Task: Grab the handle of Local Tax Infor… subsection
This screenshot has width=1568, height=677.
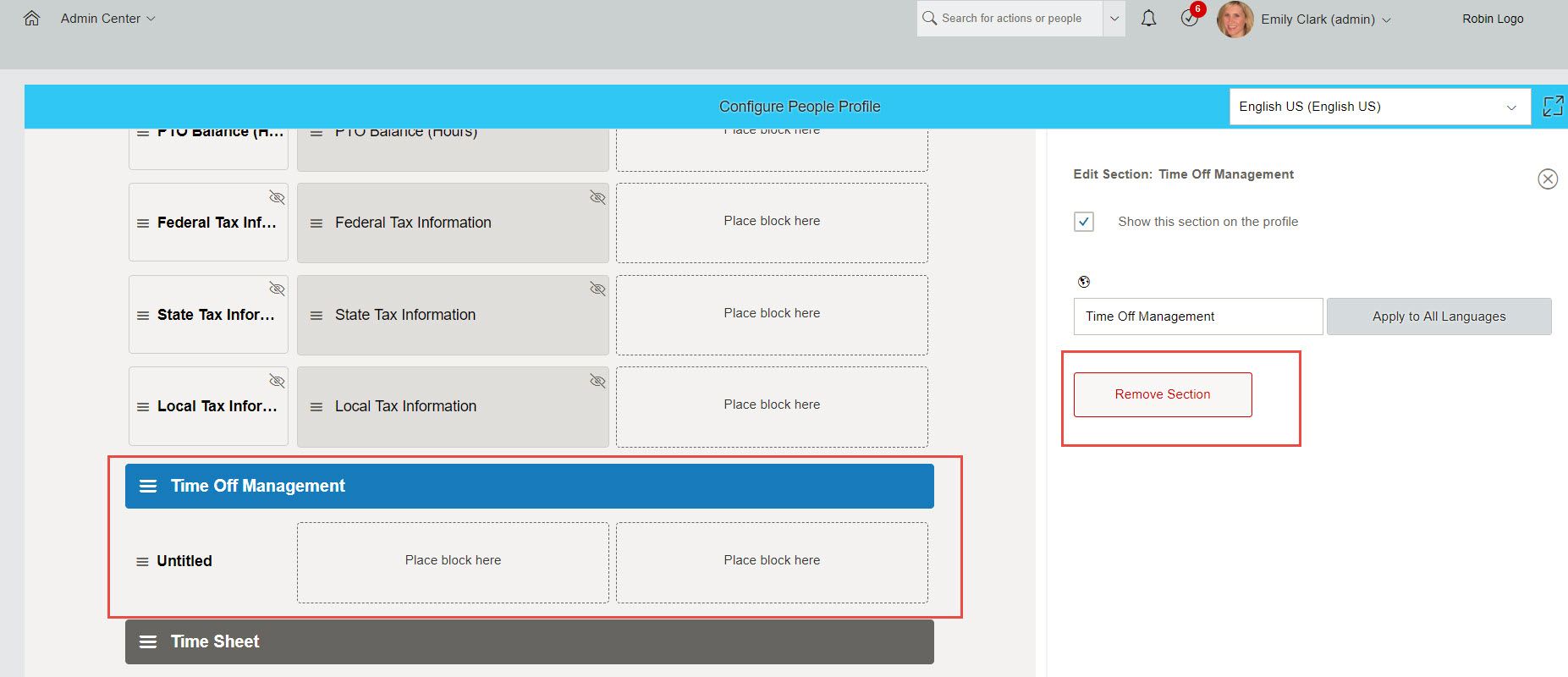Action: 143,407
